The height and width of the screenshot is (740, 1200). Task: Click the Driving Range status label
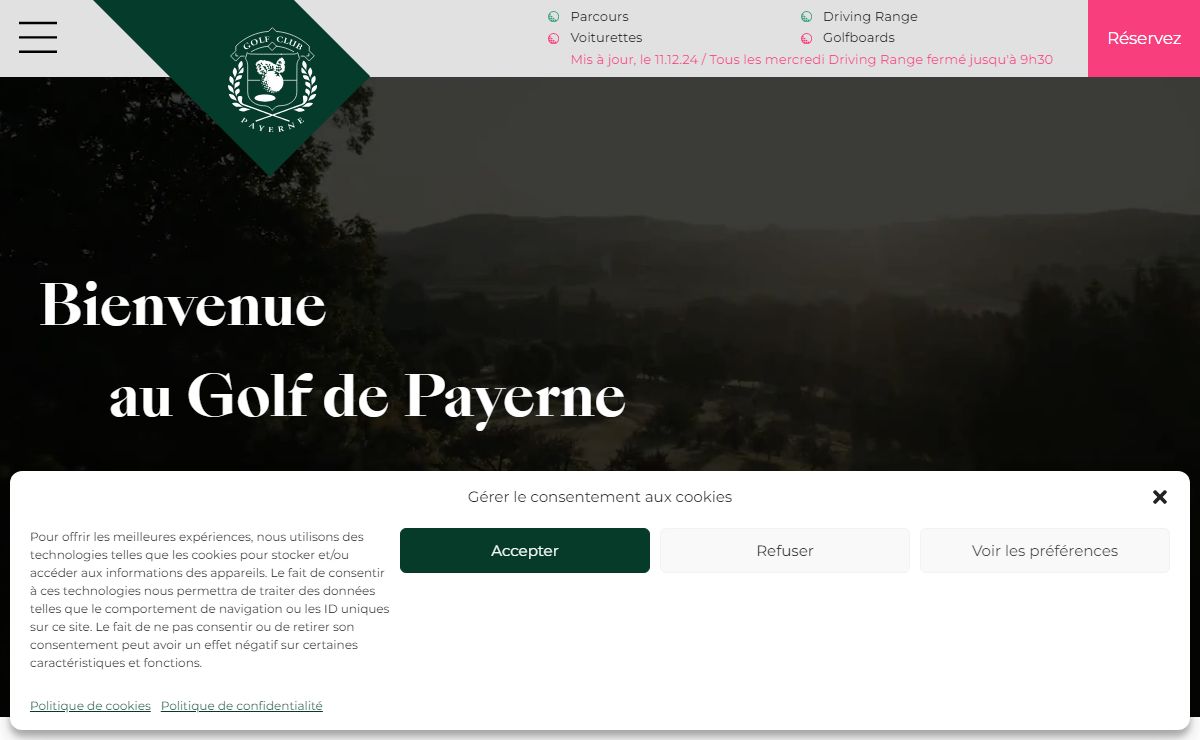[x=870, y=17]
